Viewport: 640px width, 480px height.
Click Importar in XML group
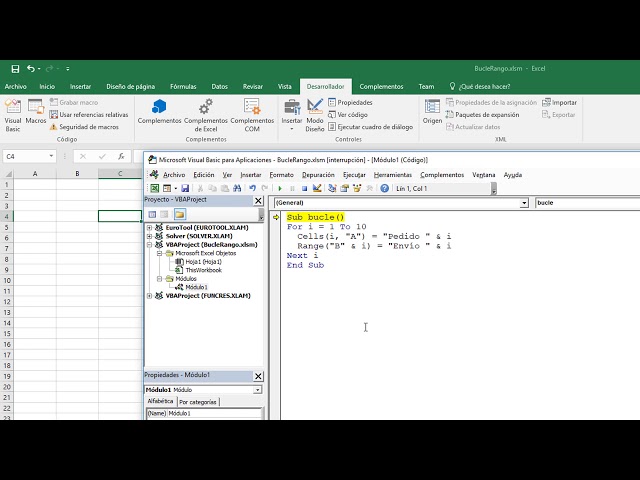(559, 102)
